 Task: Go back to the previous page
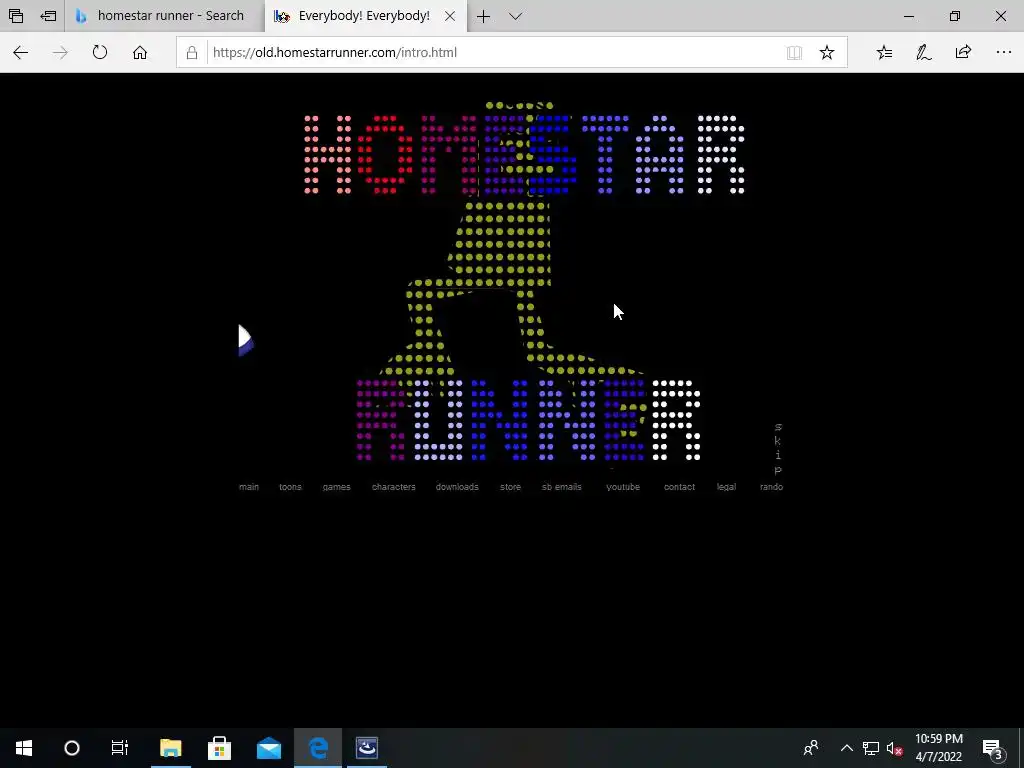click(20, 53)
